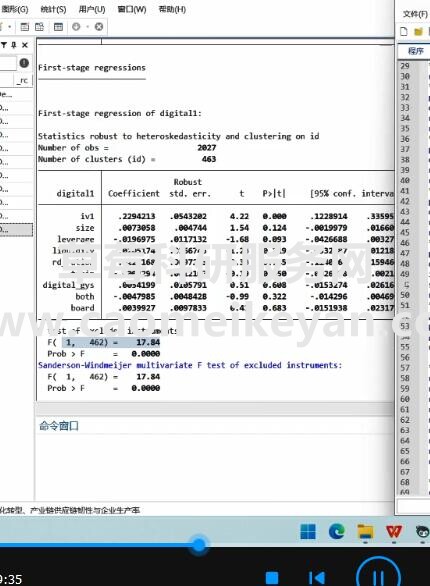Close the history panel with its X icon
Screen dimensions: 430x586
[x=25, y=45]
